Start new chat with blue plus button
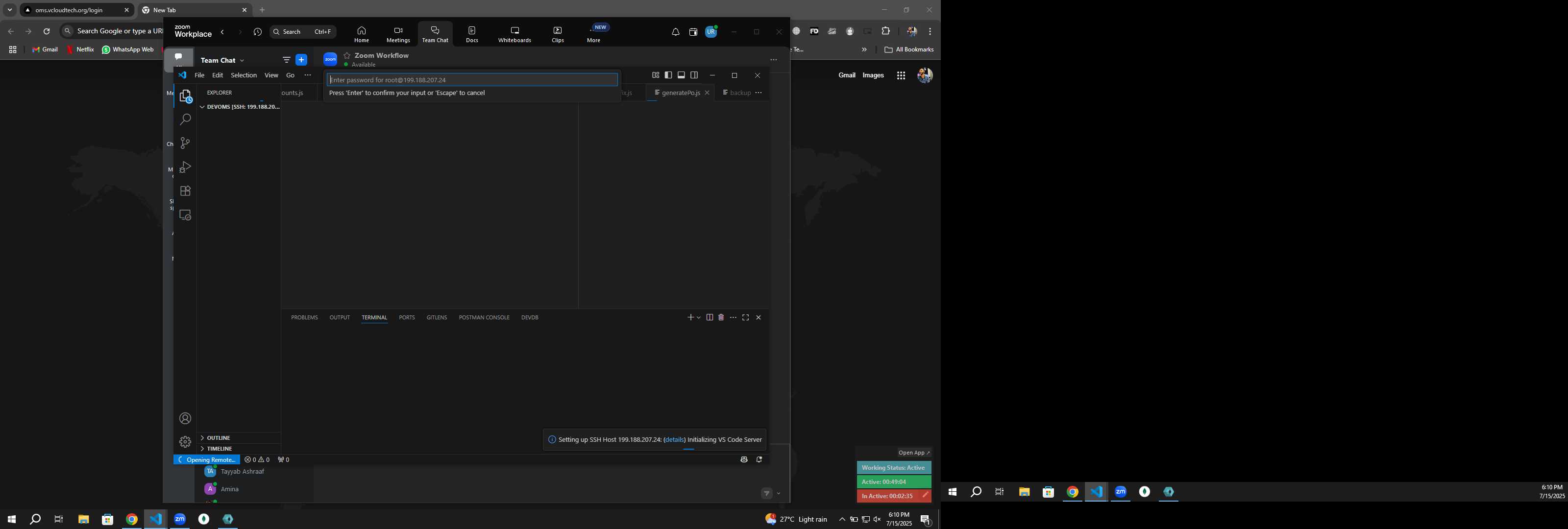Screen dimensions: 1568x529 tap(301, 60)
